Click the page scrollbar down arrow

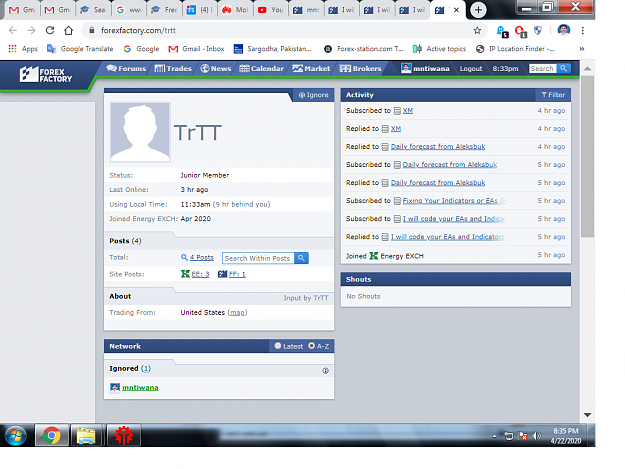[x=588, y=415]
